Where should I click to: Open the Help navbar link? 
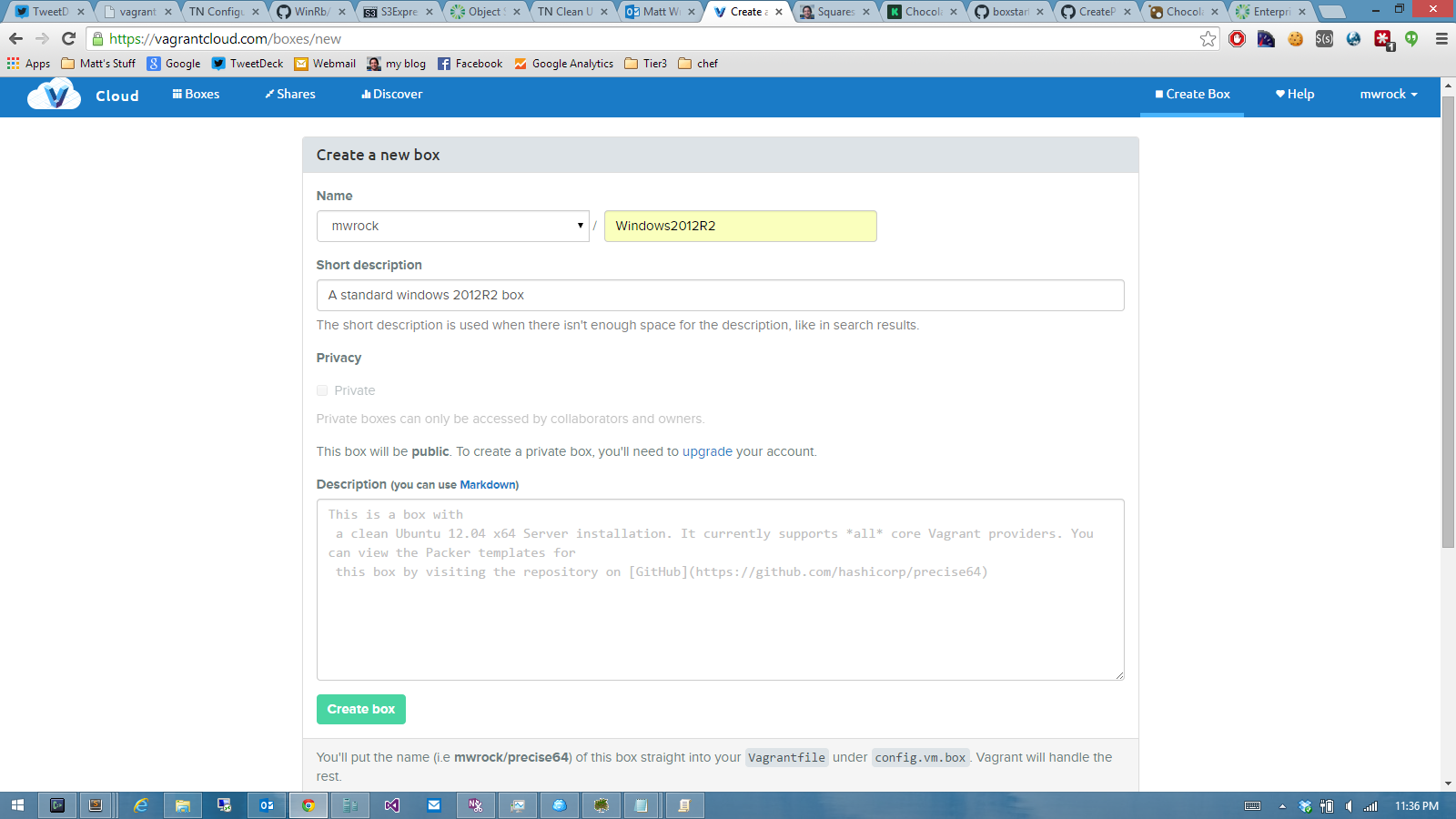point(1295,94)
